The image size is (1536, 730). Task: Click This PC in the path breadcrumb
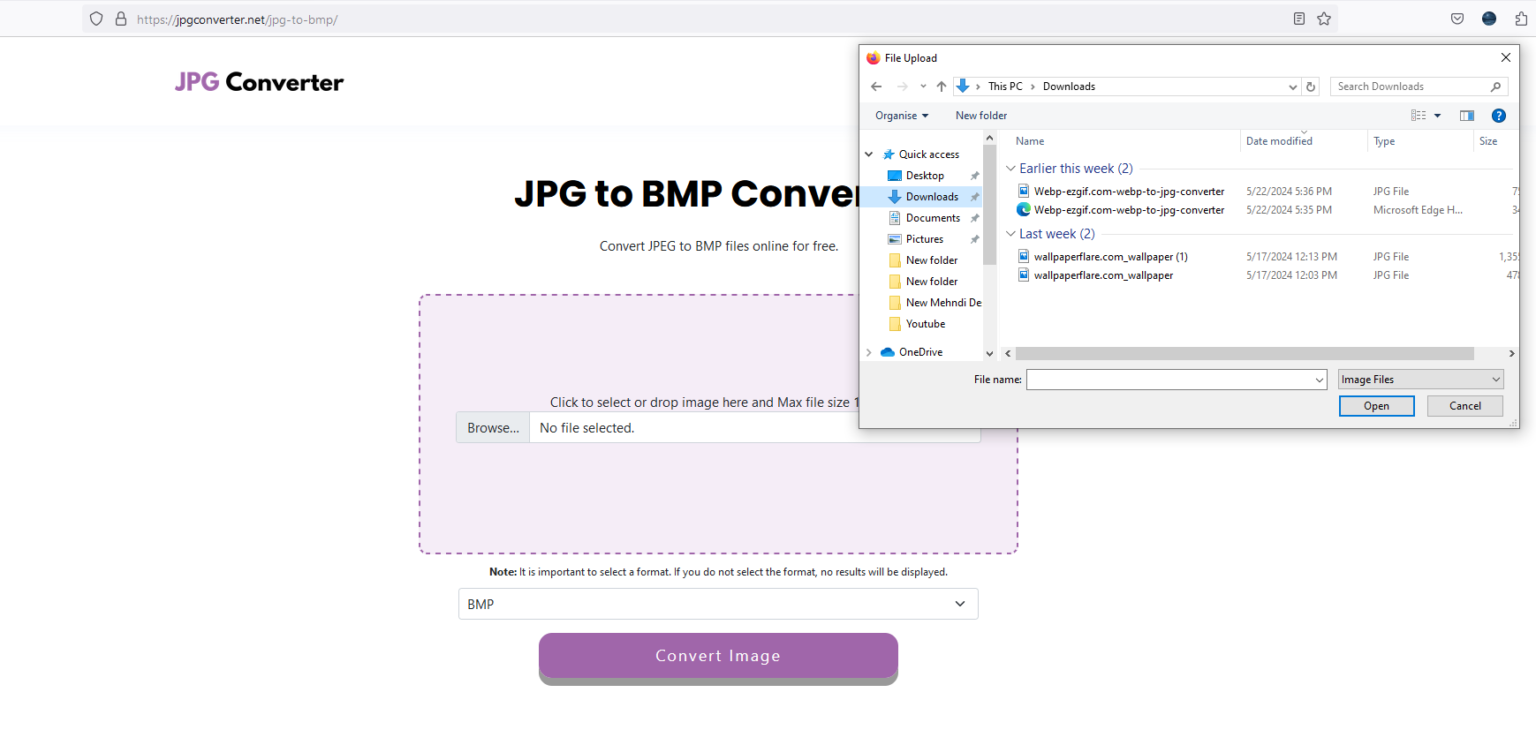point(1005,87)
